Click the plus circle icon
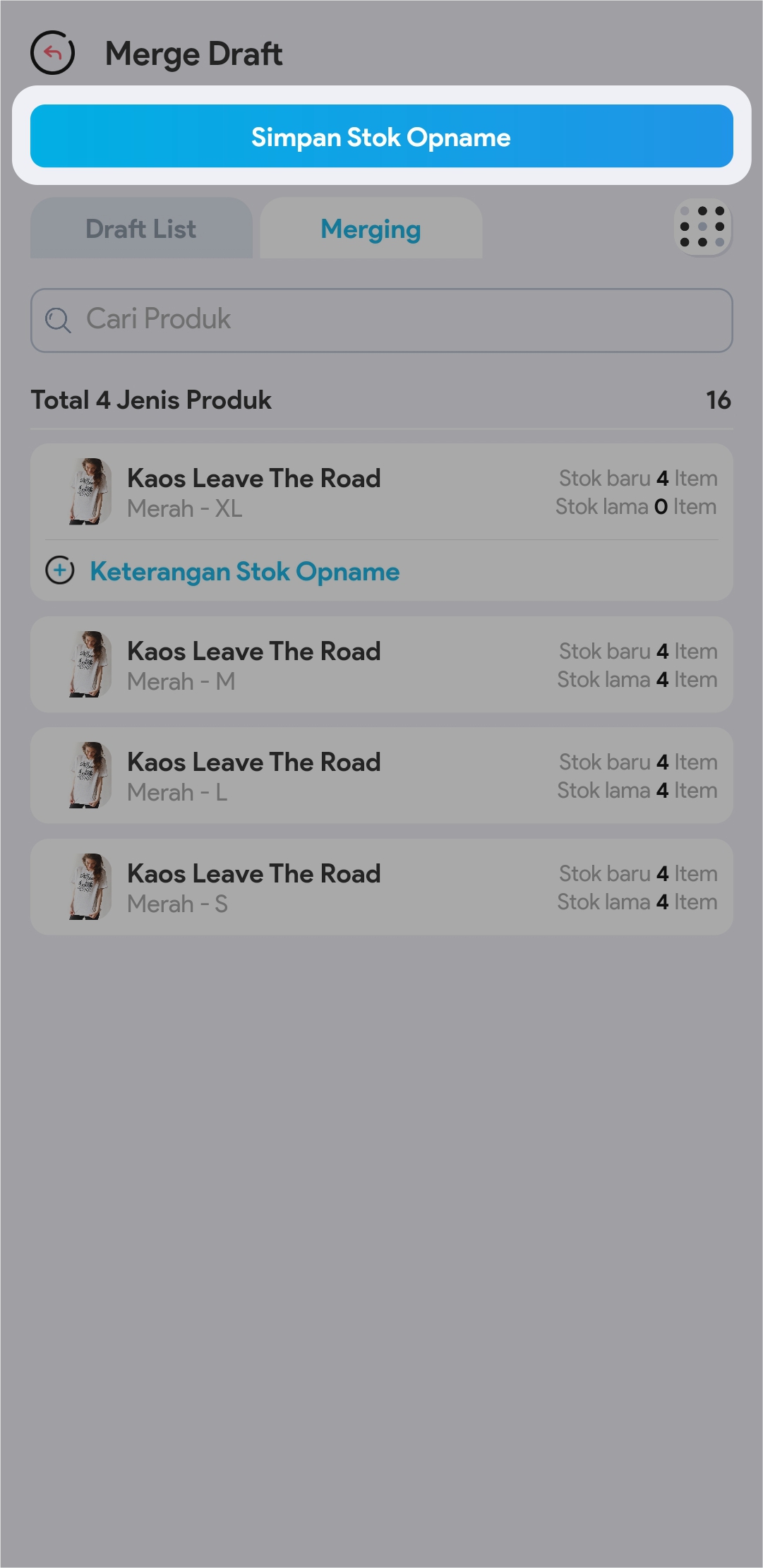 point(60,570)
